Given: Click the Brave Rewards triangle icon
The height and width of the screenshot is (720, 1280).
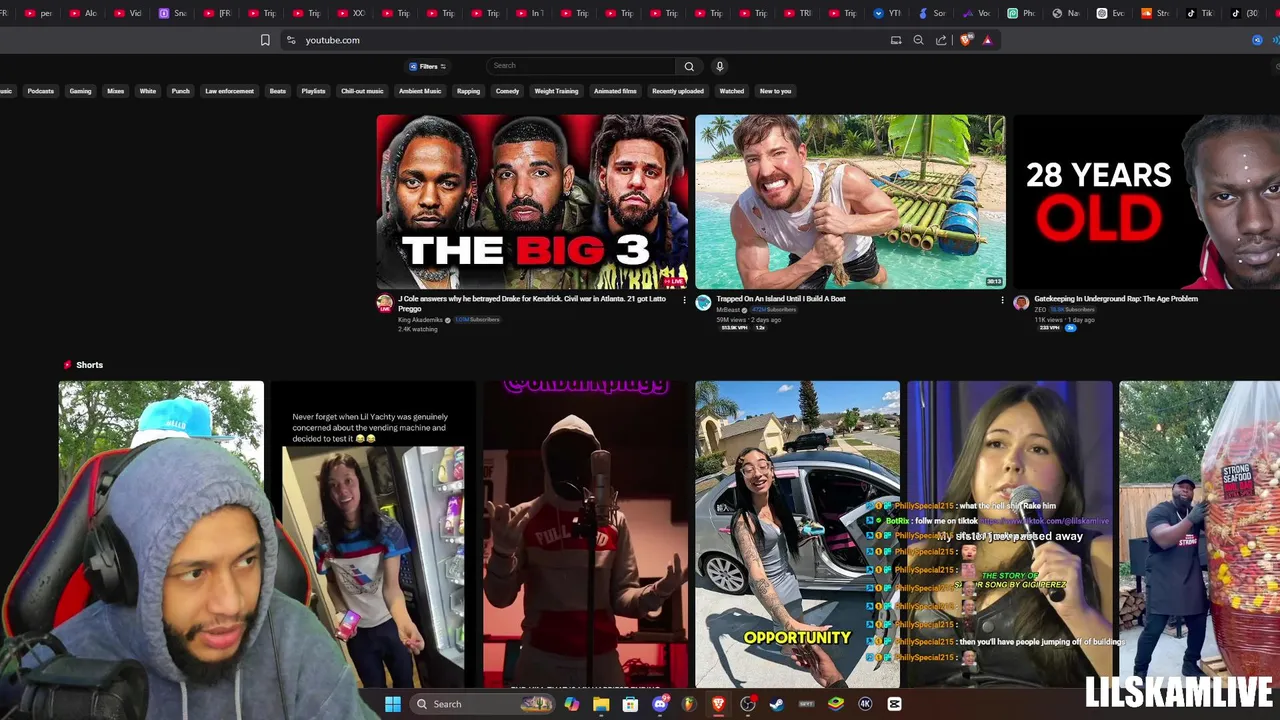Looking at the screenshot, I should click(x=987, y=40).
